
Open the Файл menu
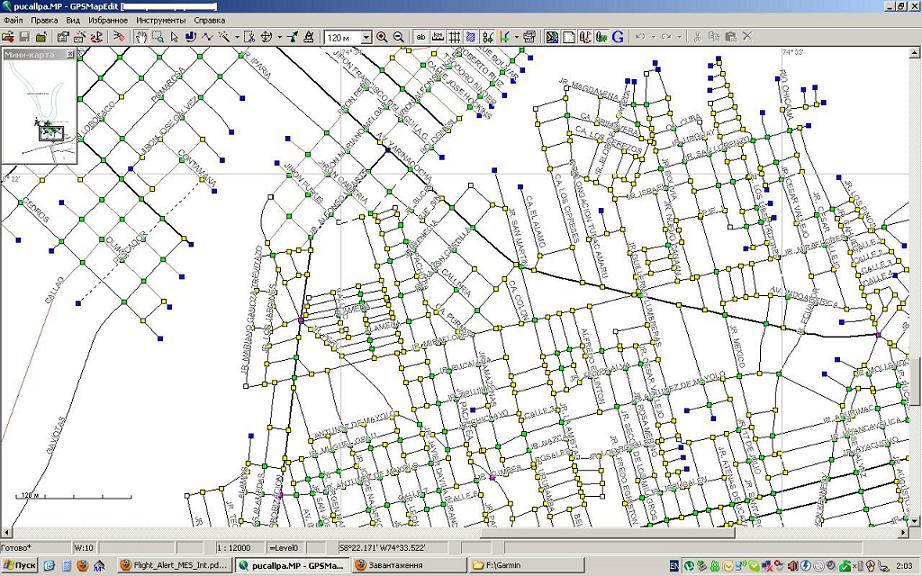coord(14,19)
